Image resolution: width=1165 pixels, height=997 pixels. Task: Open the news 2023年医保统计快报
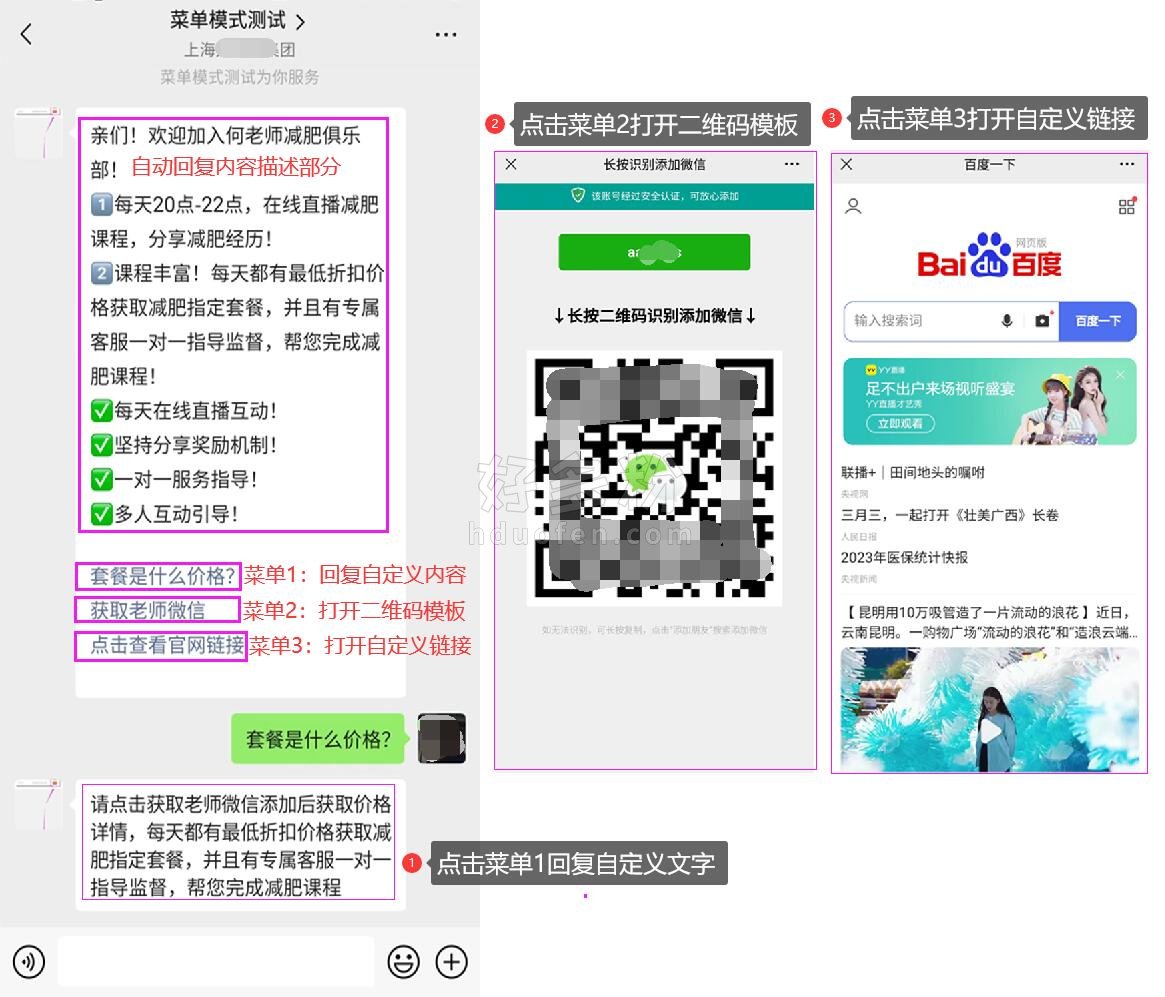coord(904,557)
